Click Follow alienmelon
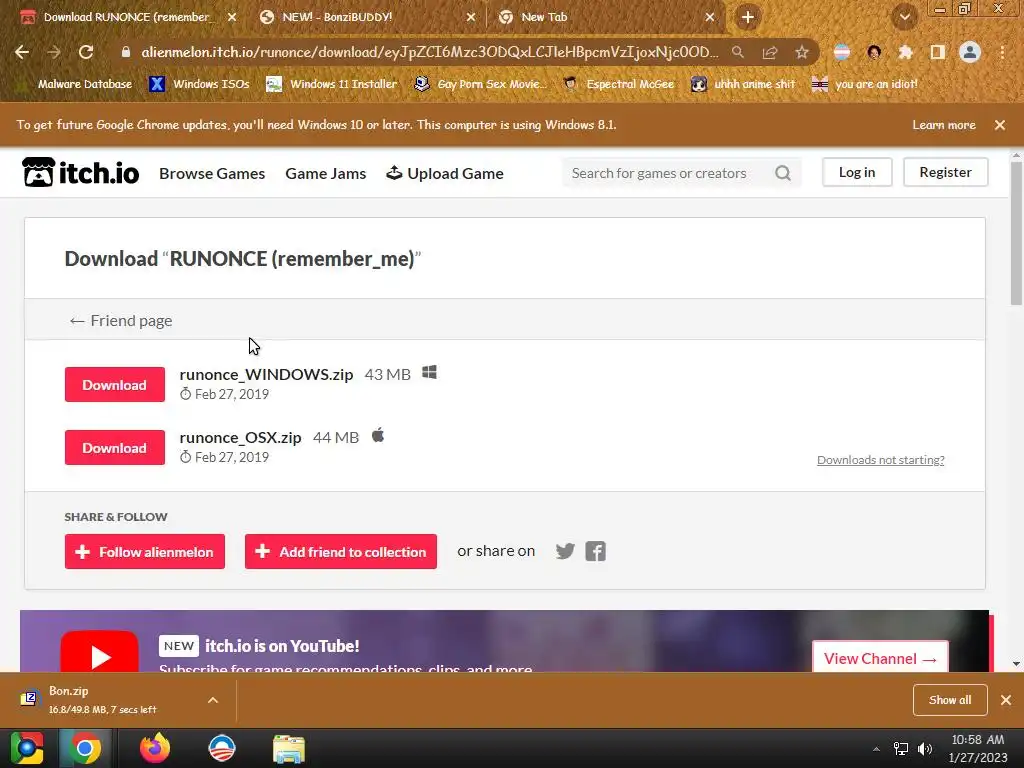1024x768 pixels. click(145, 552)
